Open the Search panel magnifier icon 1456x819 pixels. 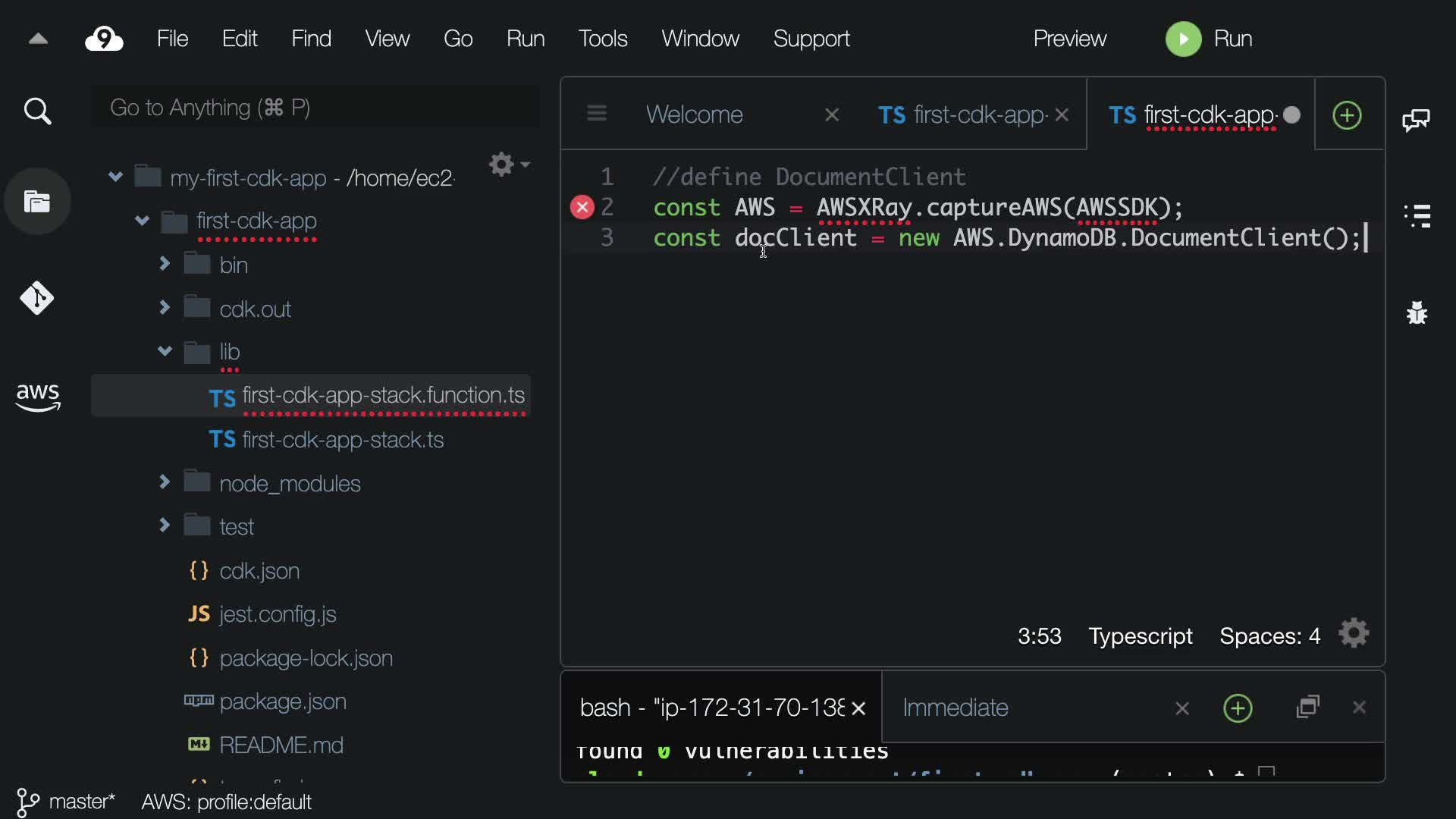point(37,111)
